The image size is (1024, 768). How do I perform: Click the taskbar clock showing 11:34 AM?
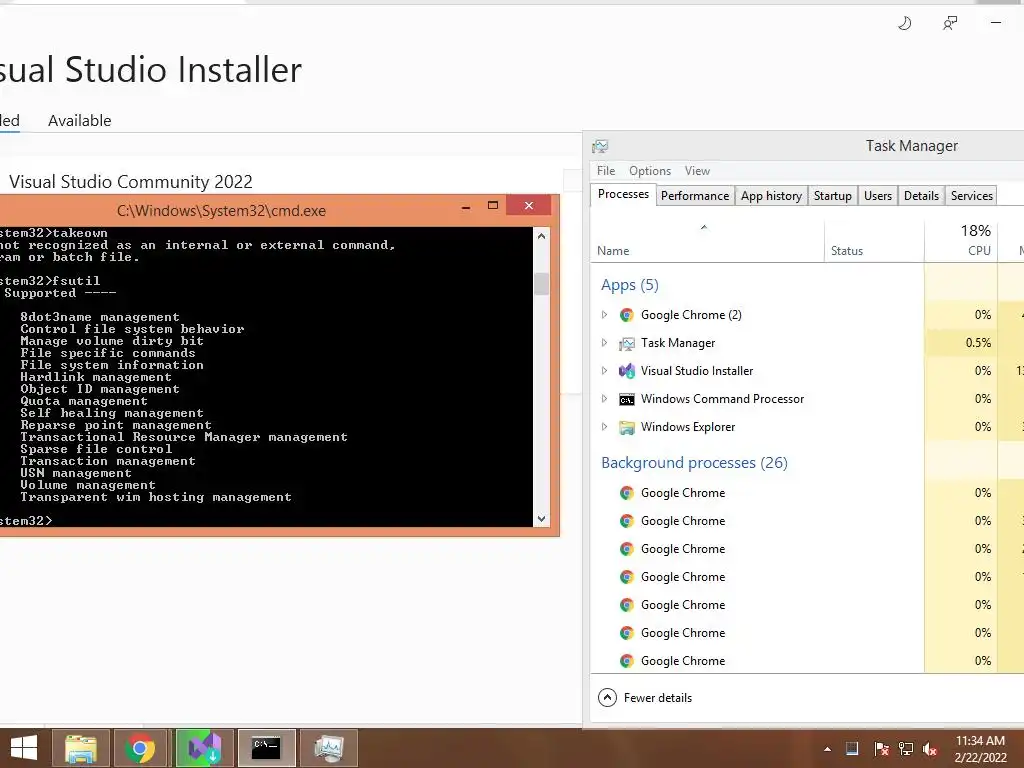pos(980,749)
